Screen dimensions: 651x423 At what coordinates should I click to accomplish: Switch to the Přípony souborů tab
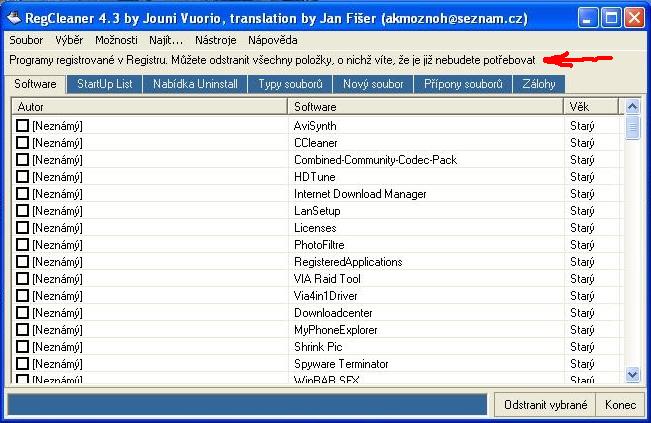(462, 84)
